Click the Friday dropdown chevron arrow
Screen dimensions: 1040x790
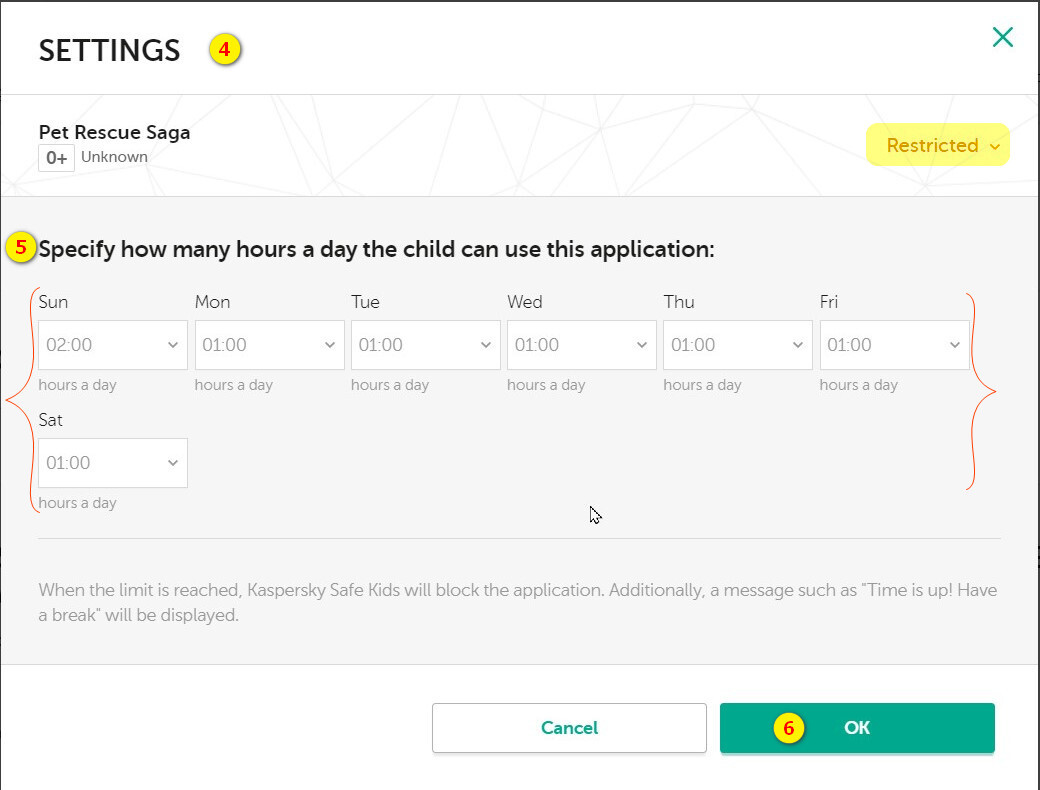[954, 345]
